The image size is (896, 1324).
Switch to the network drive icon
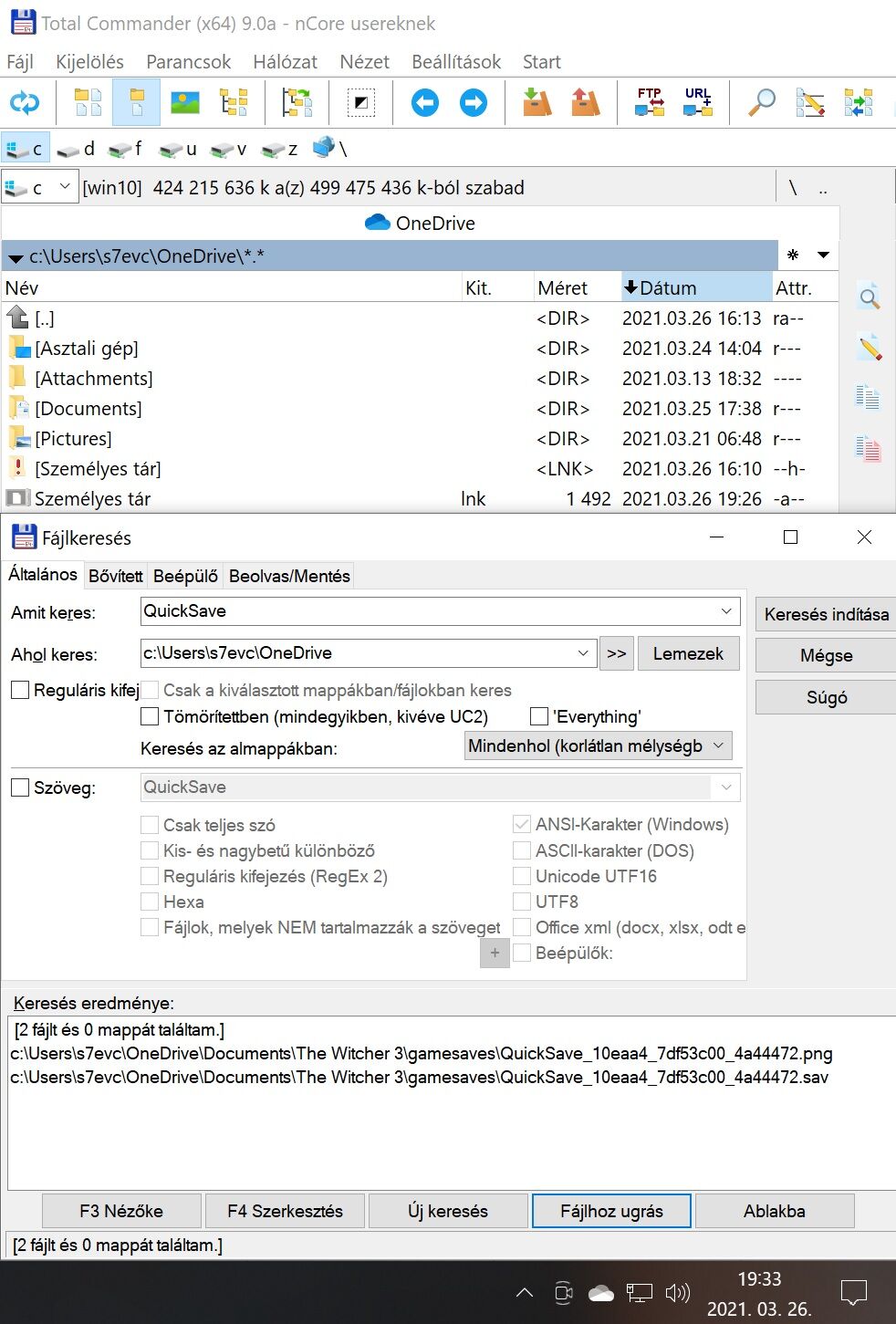pos(324,148)
